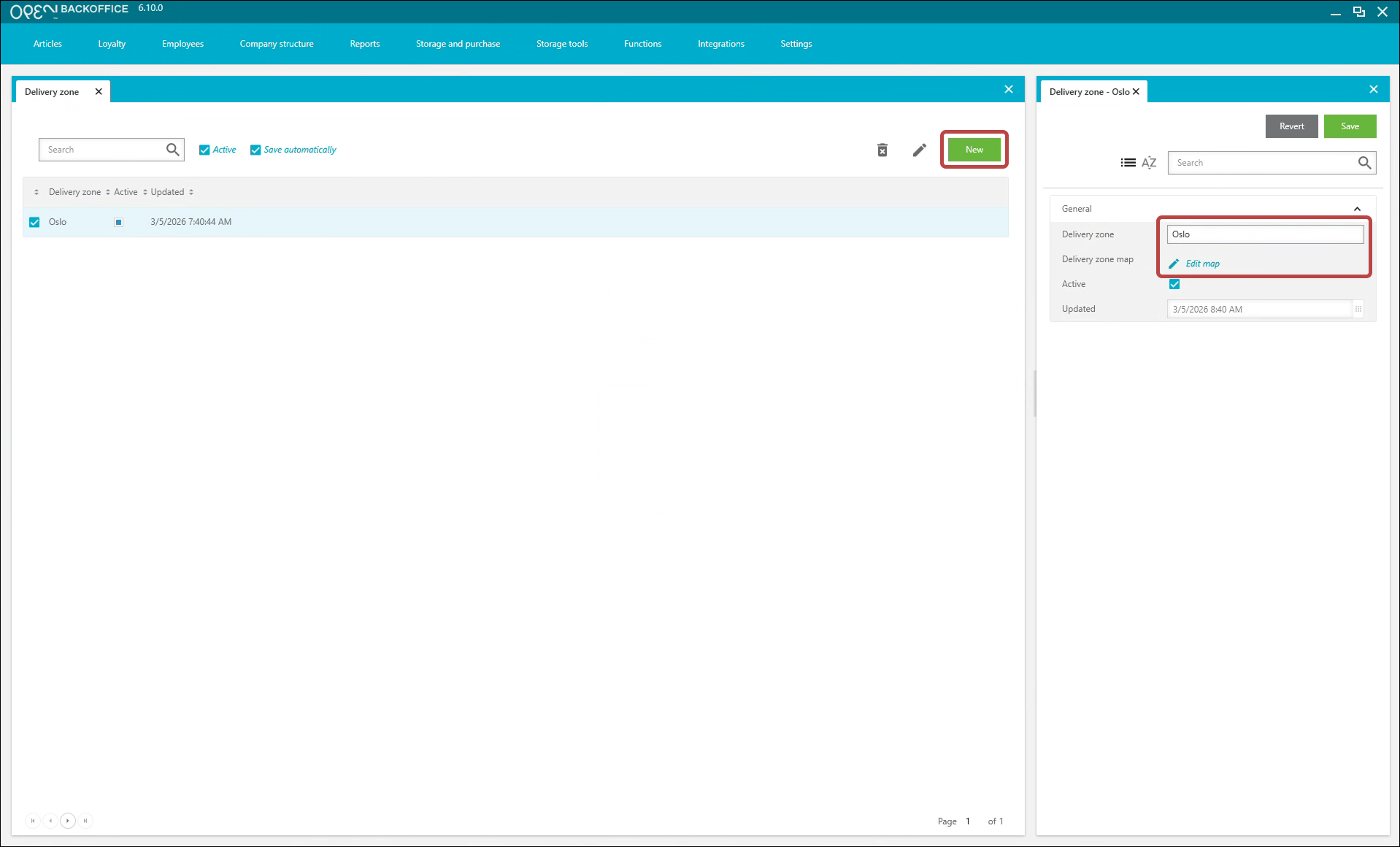Uncheck the Oslo row selection checkbox
Image resolution: width=1400 pixels, height=847 pixels.
point(34,222)
